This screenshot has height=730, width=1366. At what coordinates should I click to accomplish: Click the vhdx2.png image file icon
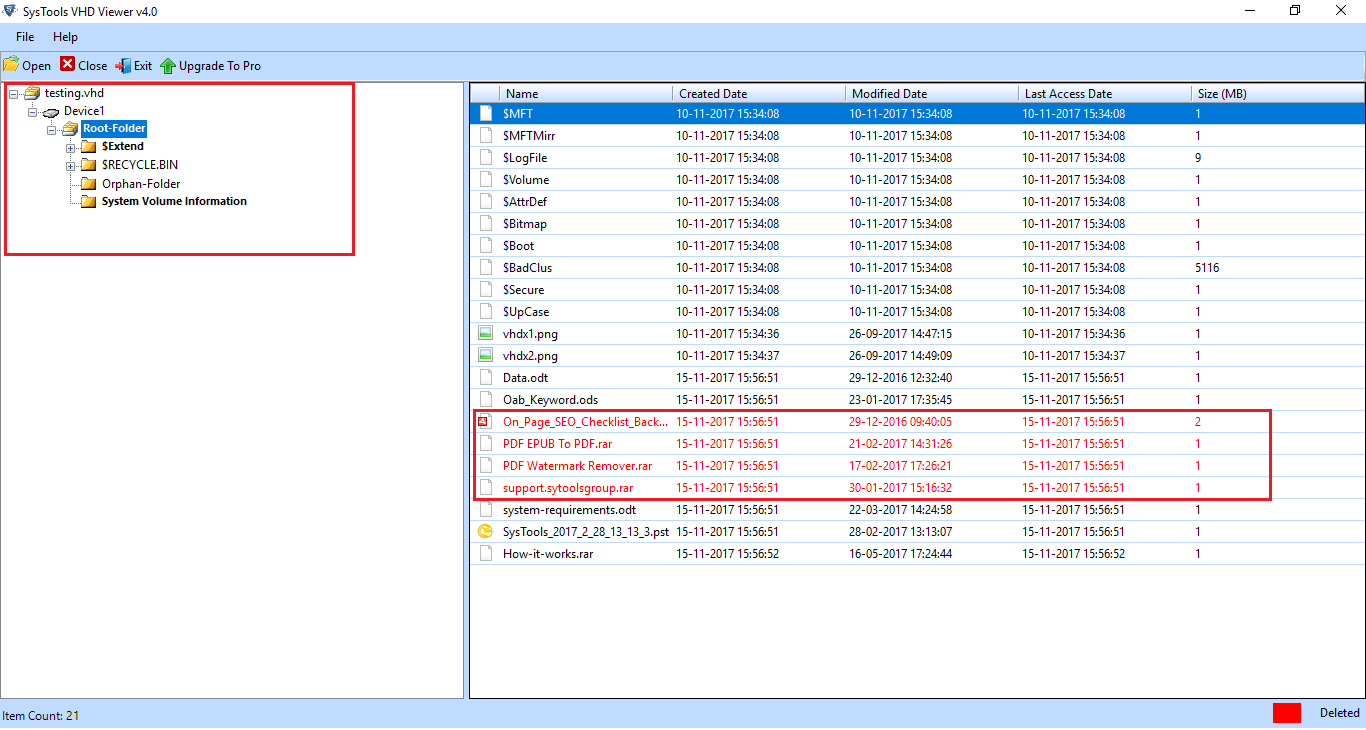pos(486,356)
